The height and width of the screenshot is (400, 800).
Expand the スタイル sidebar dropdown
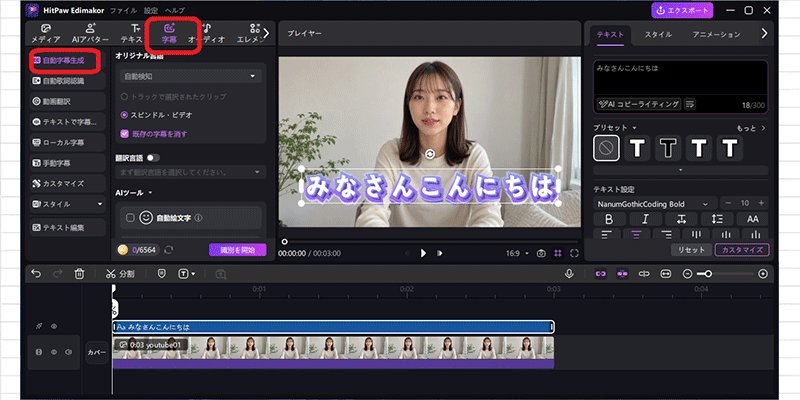100,204
